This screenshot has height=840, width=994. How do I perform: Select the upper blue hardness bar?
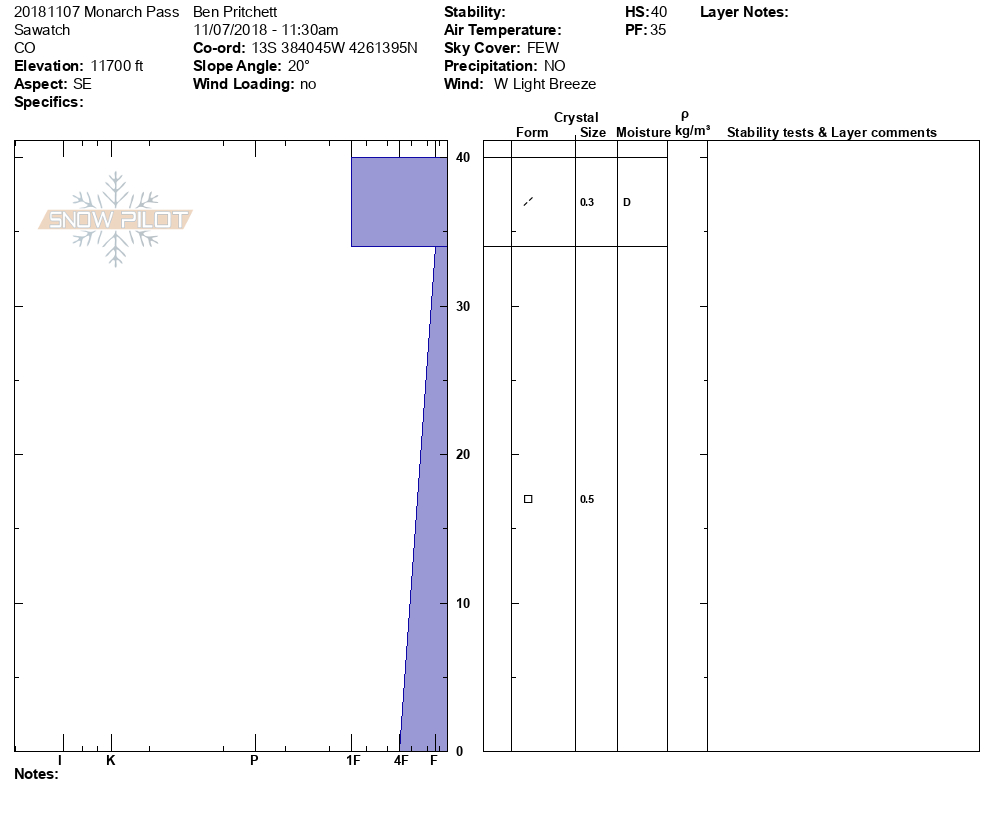[399, 201]
